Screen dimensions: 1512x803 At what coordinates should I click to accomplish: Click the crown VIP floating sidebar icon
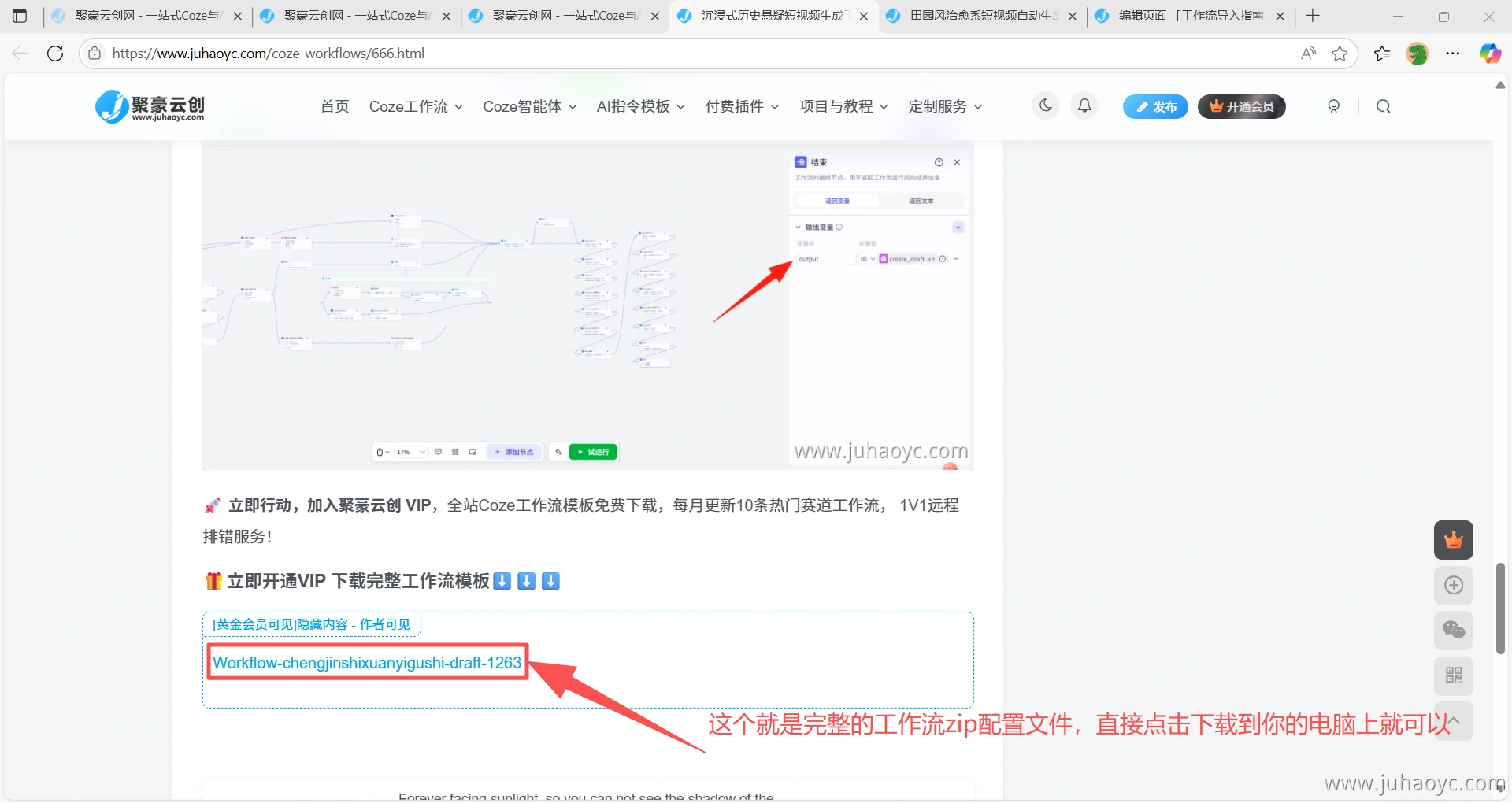1453,540
